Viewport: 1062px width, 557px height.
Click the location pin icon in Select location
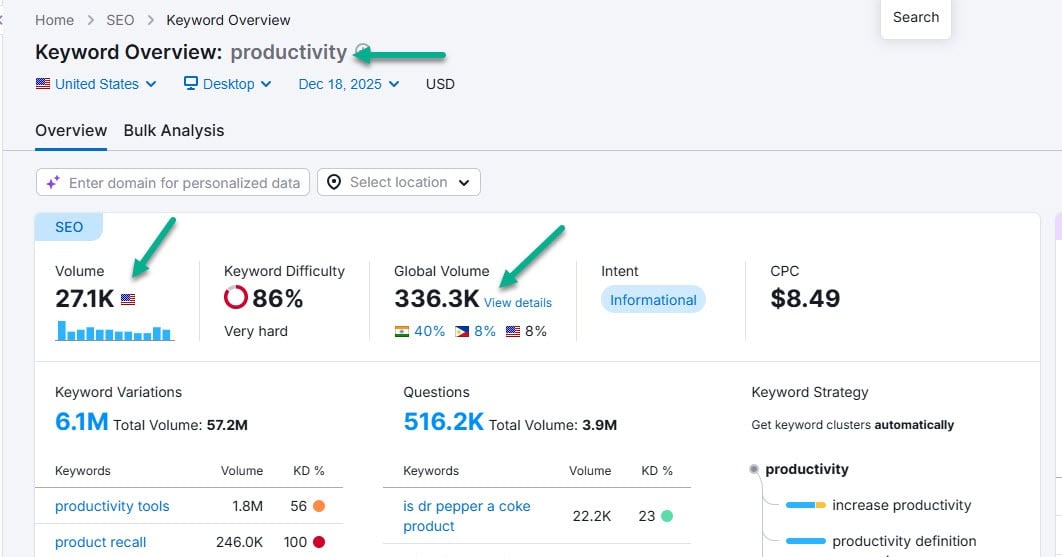[x=334, y=182]
